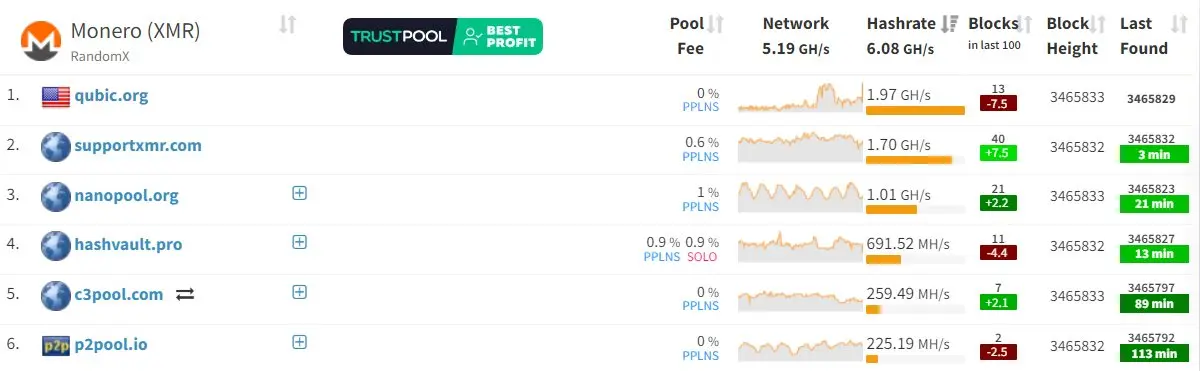1200x371 pixels.
Task: Click the supportxmr.com orange hashrate bar
Action: point(909,160)
